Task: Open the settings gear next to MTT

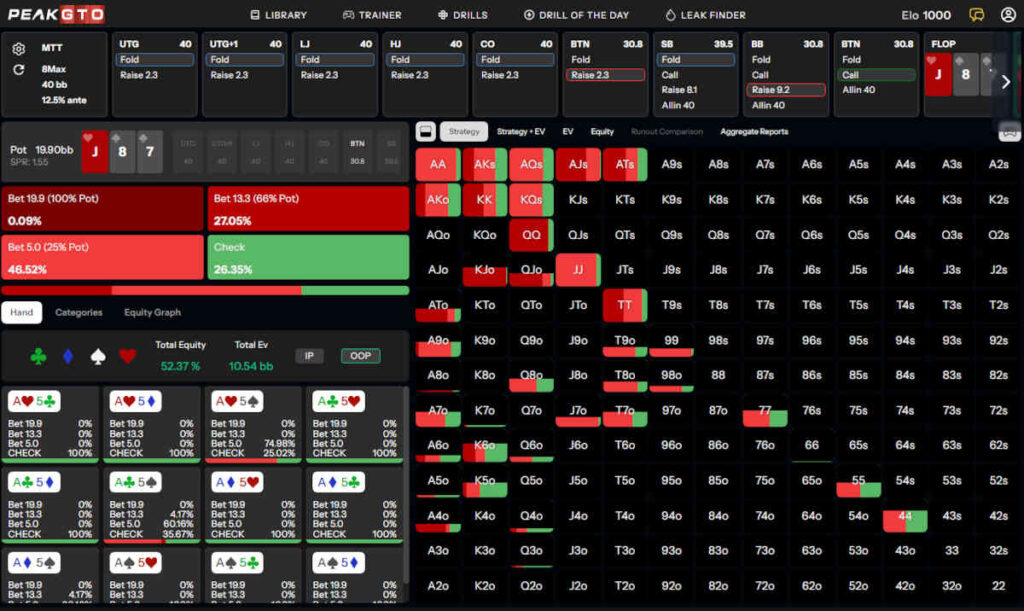Action: [19, 49]
